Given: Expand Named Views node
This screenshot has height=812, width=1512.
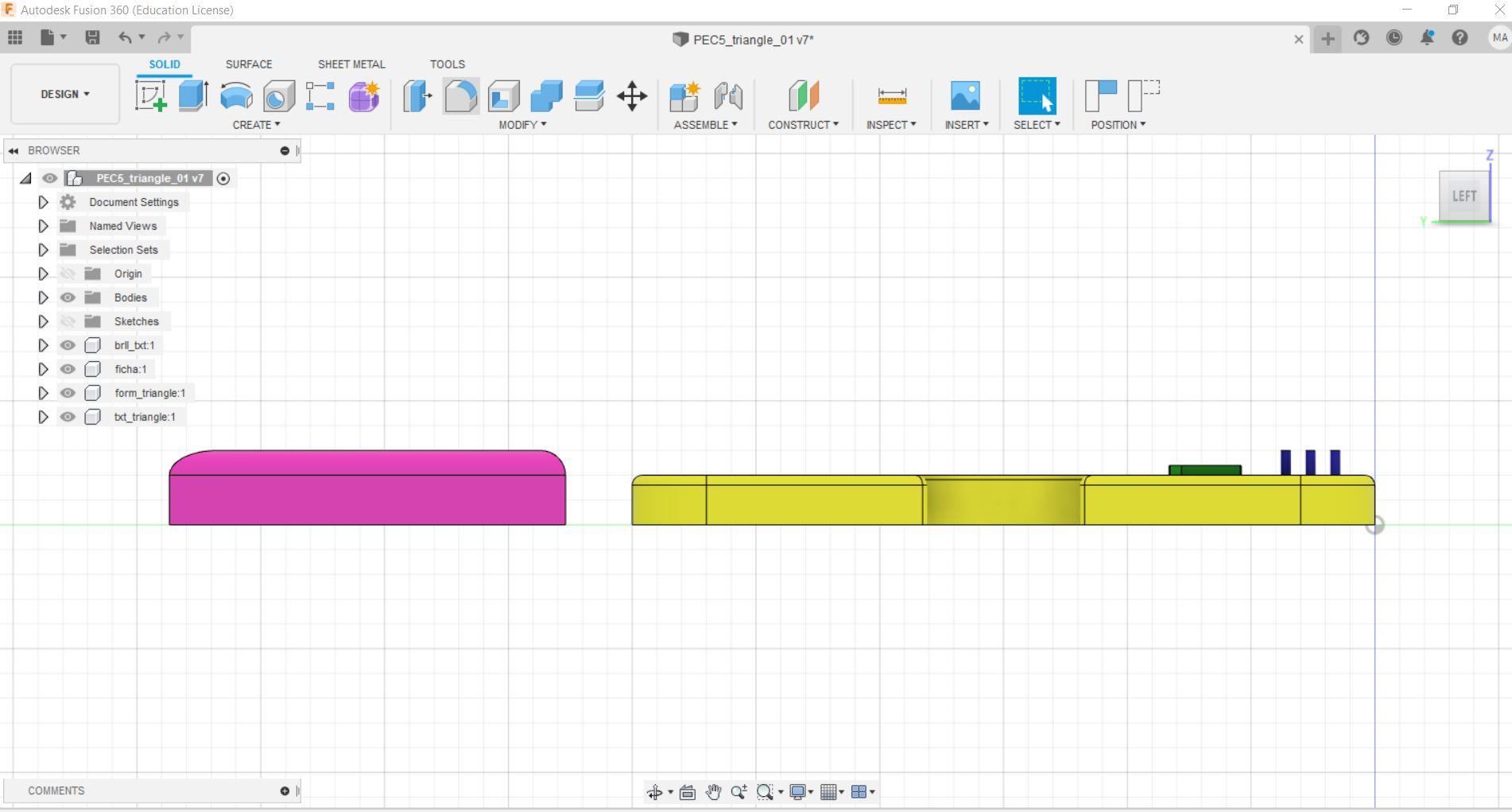Looking at the screenshot, I should (43, 226).
